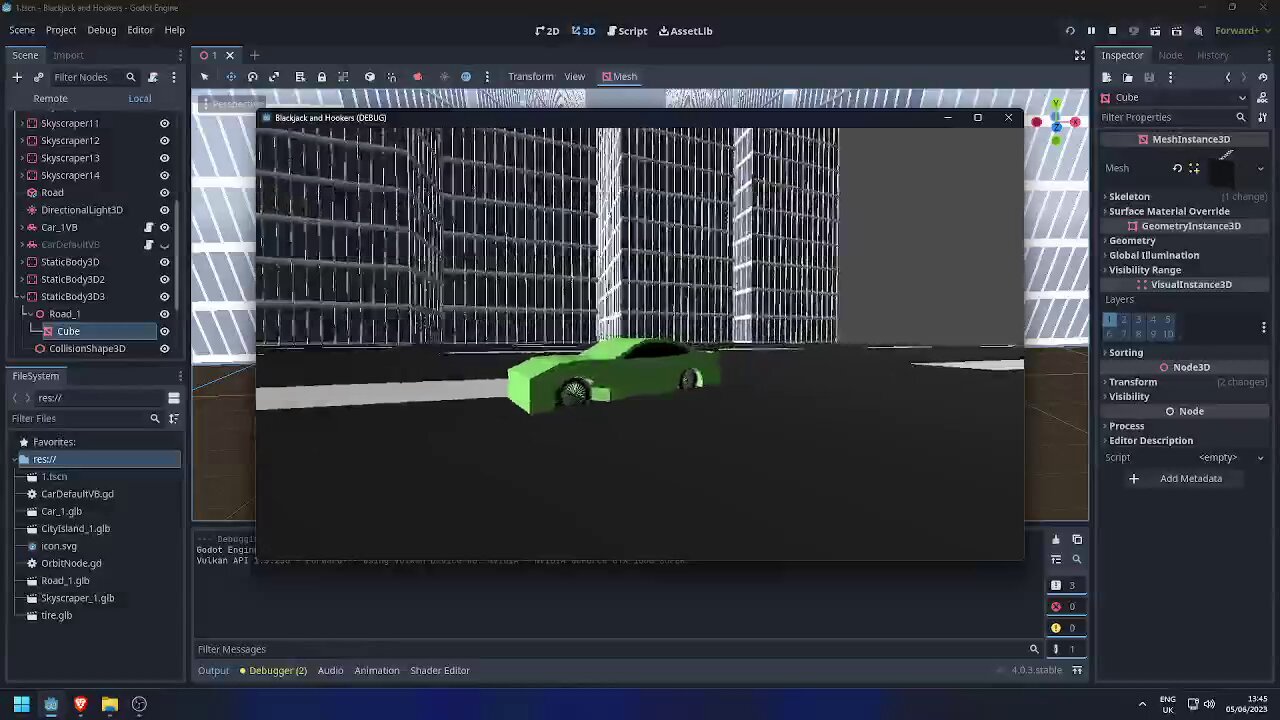Viewport: 1280px width, 720px height.
Task: Stop the running project
Action: click(x=1112, y=31)
